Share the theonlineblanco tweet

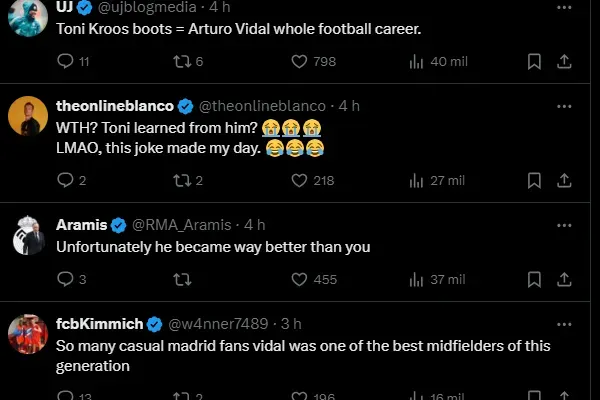[564, 181]
